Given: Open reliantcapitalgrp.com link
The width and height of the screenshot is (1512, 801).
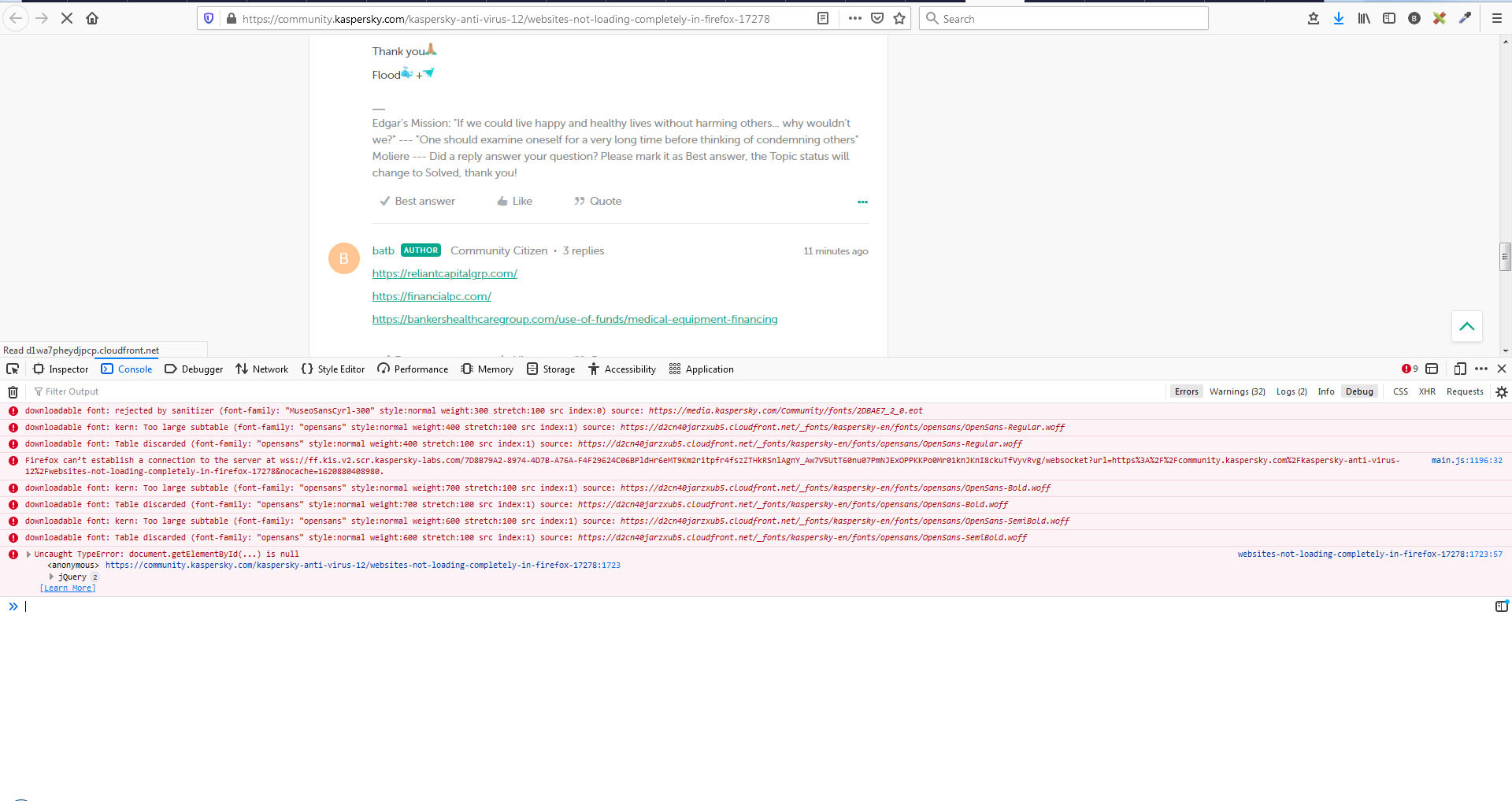Looking at the screenshot, I should click(x=445, y=273).
